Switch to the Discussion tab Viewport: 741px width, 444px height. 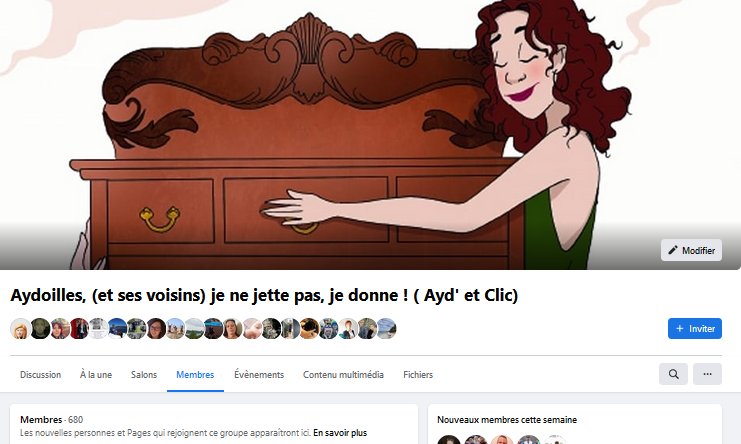tap(41, 375)
